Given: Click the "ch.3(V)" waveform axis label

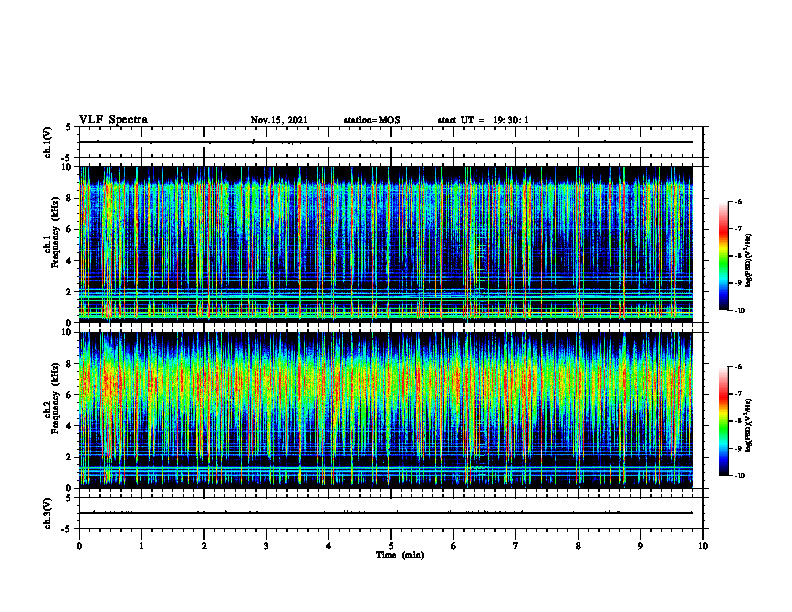Looking at the screenshot, I should (48, 513).
